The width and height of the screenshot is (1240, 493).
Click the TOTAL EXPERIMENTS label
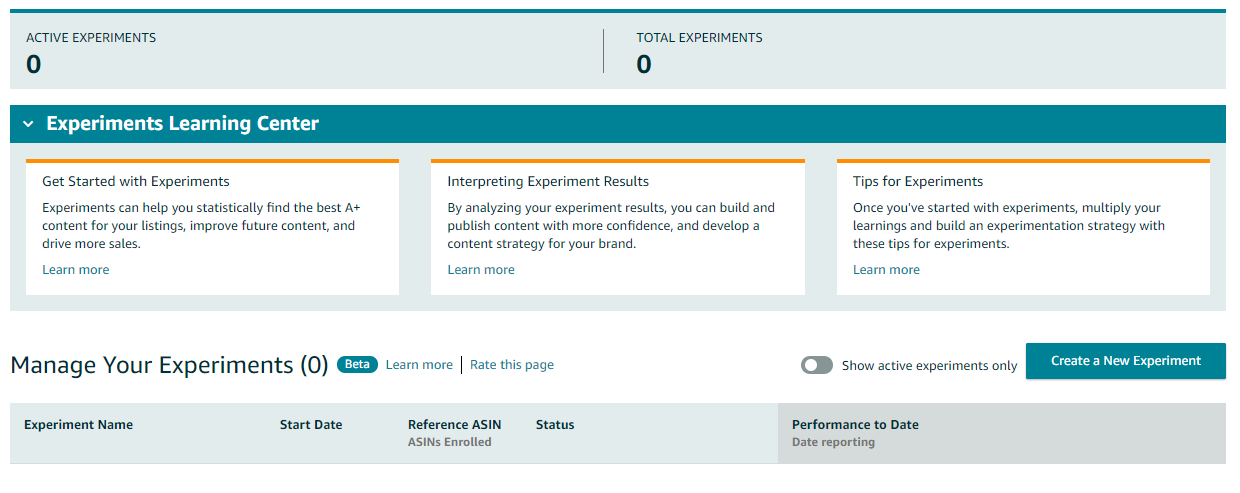click(x=699, y=38)
